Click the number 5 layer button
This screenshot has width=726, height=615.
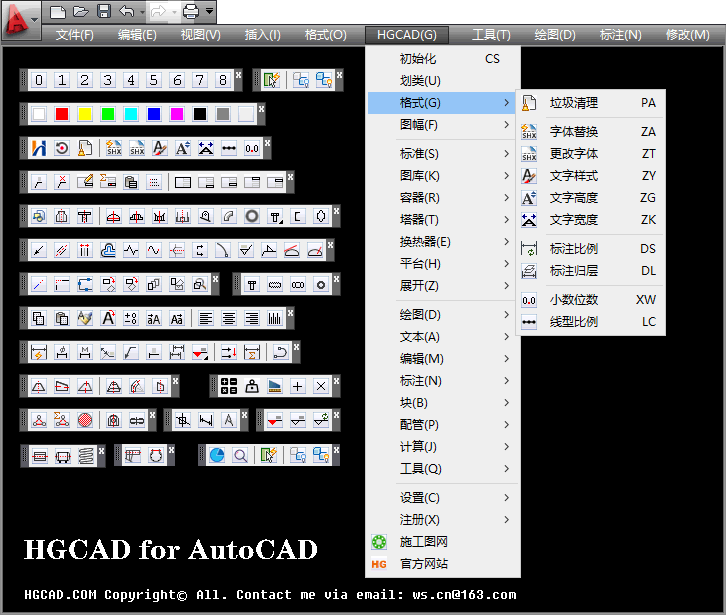[154, 80]
